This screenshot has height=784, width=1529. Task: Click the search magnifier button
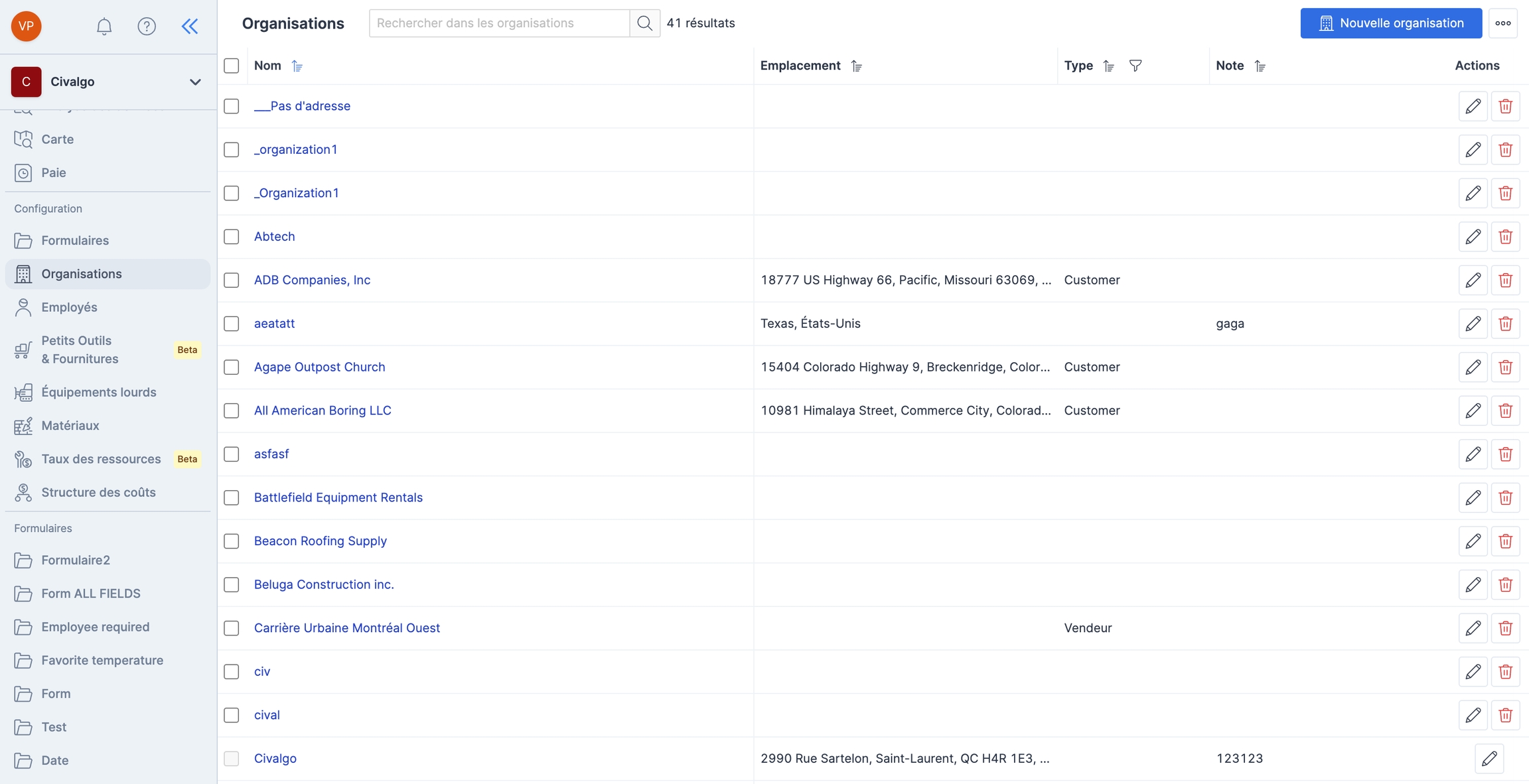(x=644, y=23)
